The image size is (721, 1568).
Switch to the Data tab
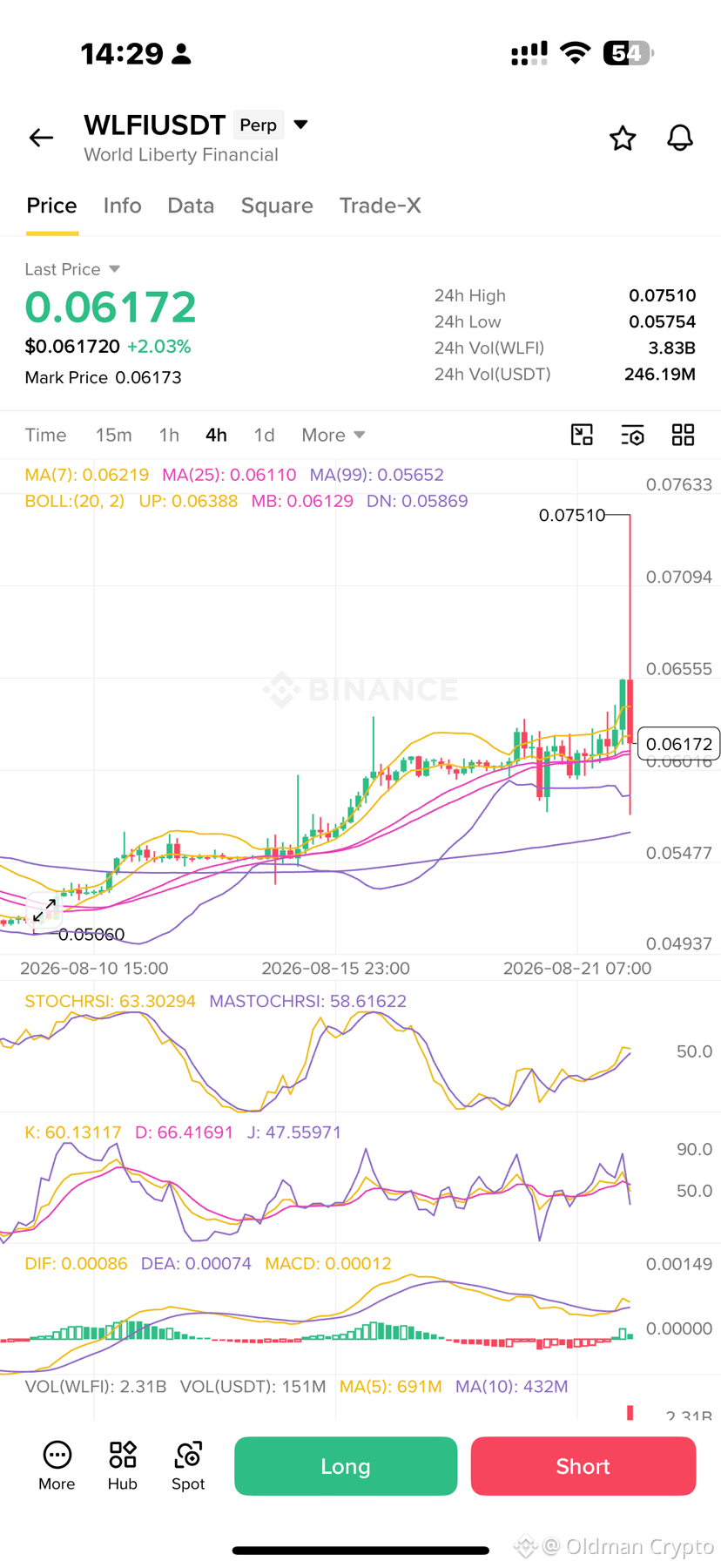pos(191,206)
